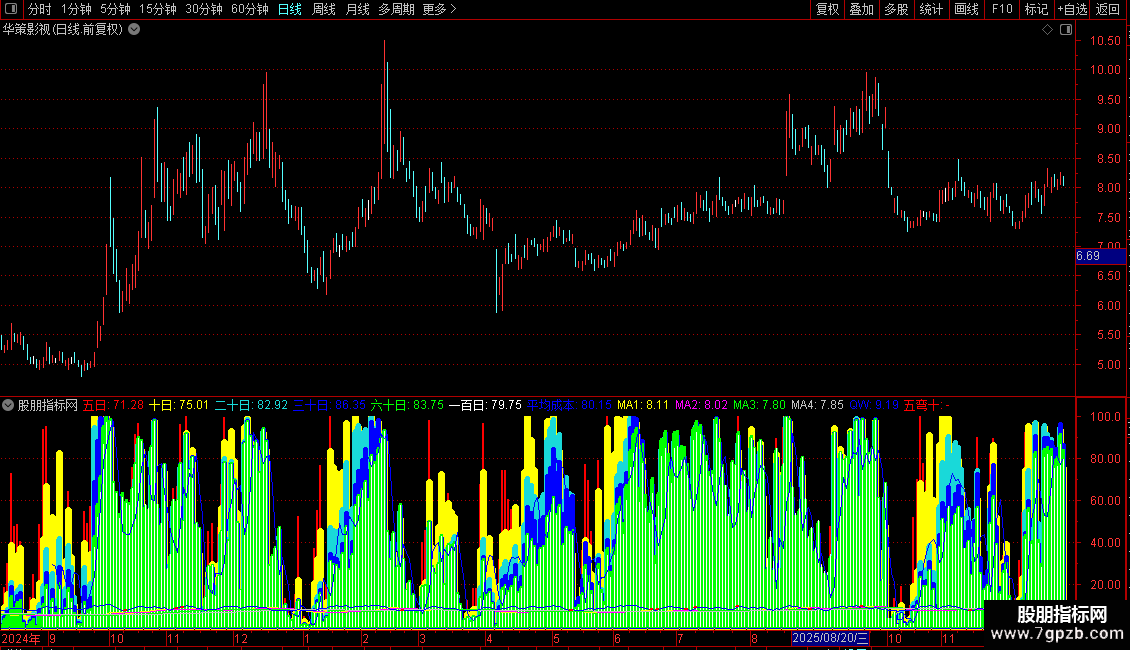Click the diamond icon above the price chart
The image size is (1130, 650).
coord(1048,30)
